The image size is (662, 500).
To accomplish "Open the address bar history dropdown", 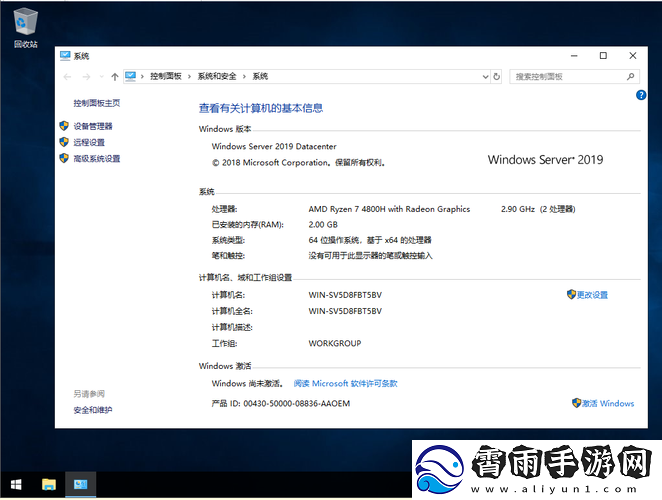I will click(x=485, y=76).
